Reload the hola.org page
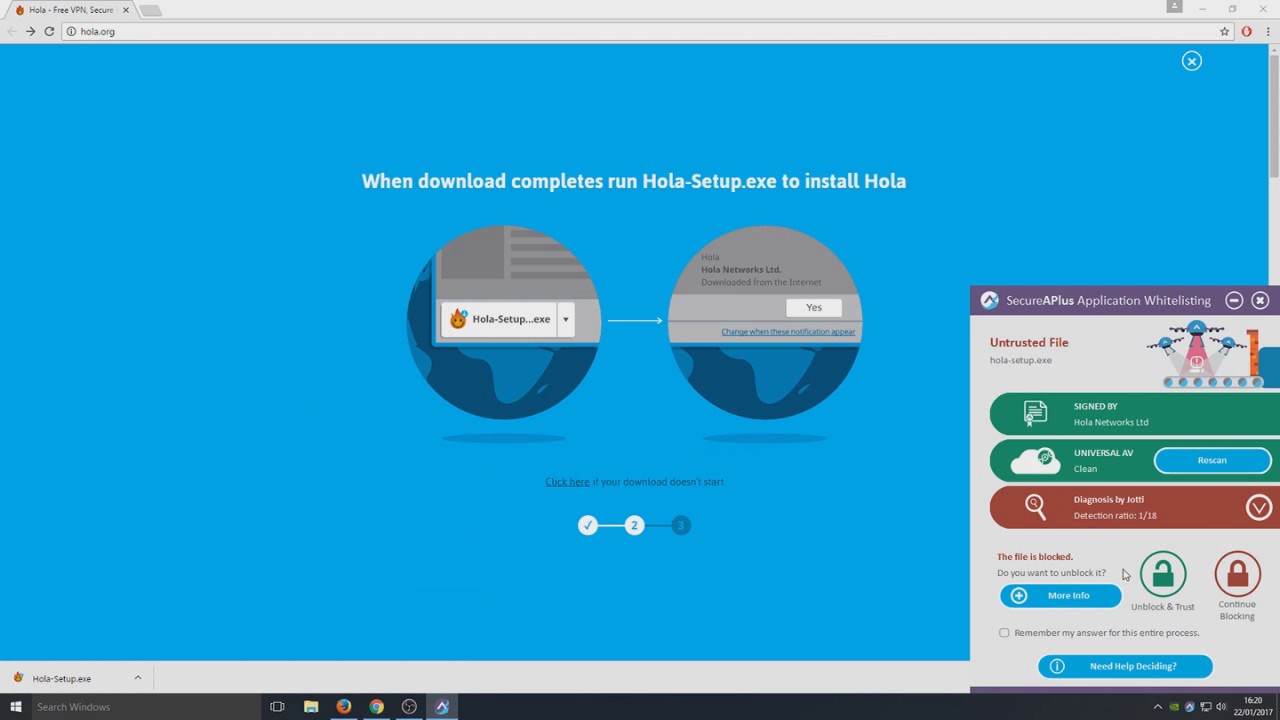Screen dimensions: 1280x720 49,31
